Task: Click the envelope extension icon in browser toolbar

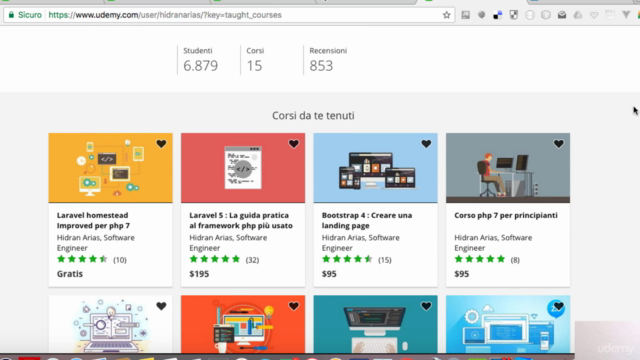Action: [562, 15]
